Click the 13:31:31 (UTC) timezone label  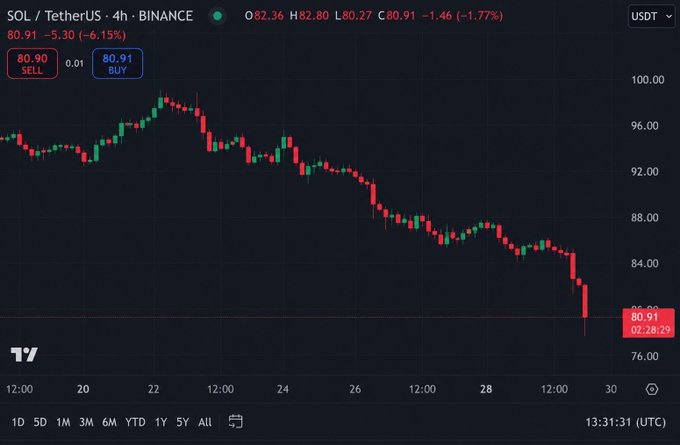point(625,422)
